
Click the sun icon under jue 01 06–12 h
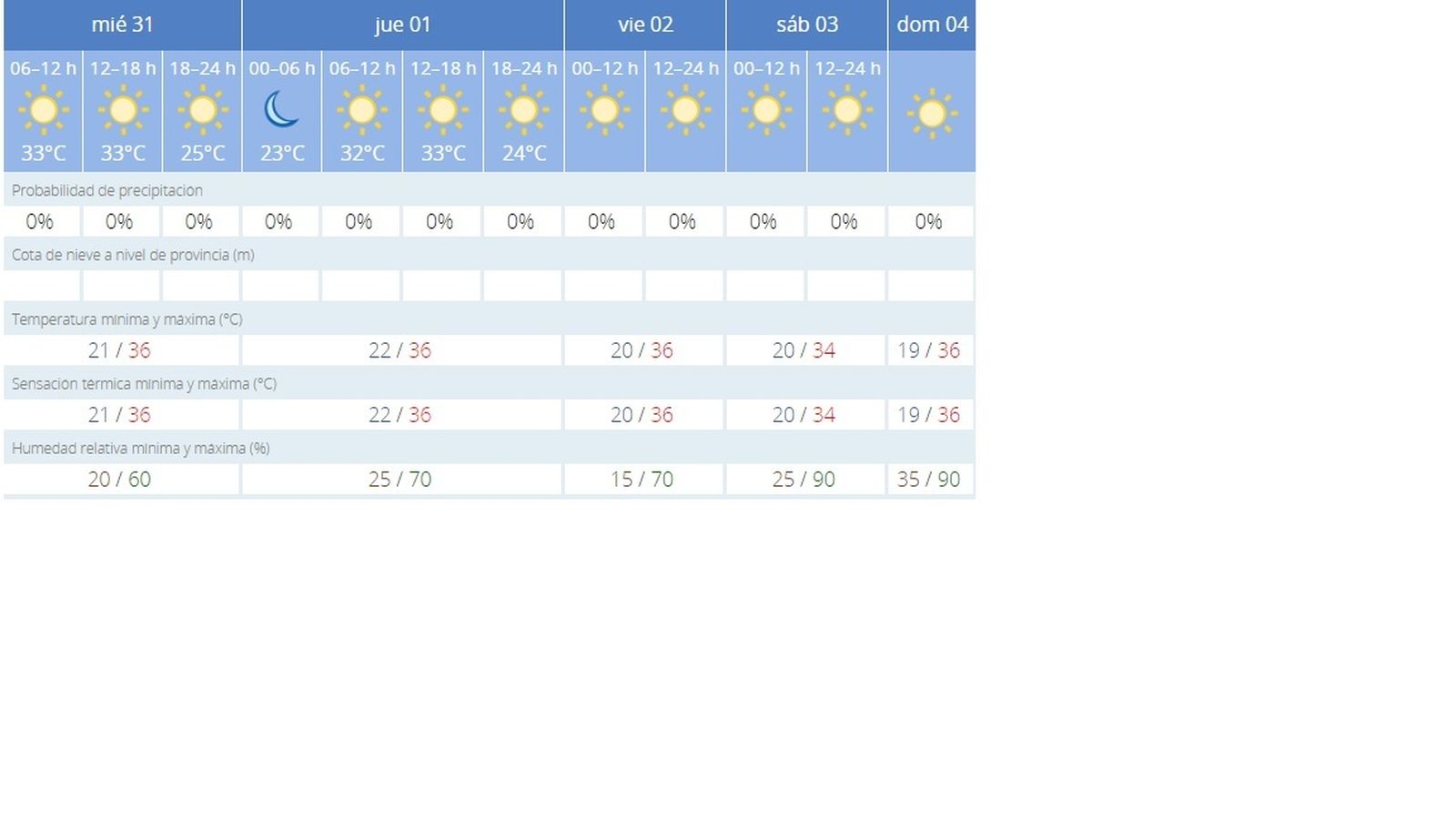(362, 111)
